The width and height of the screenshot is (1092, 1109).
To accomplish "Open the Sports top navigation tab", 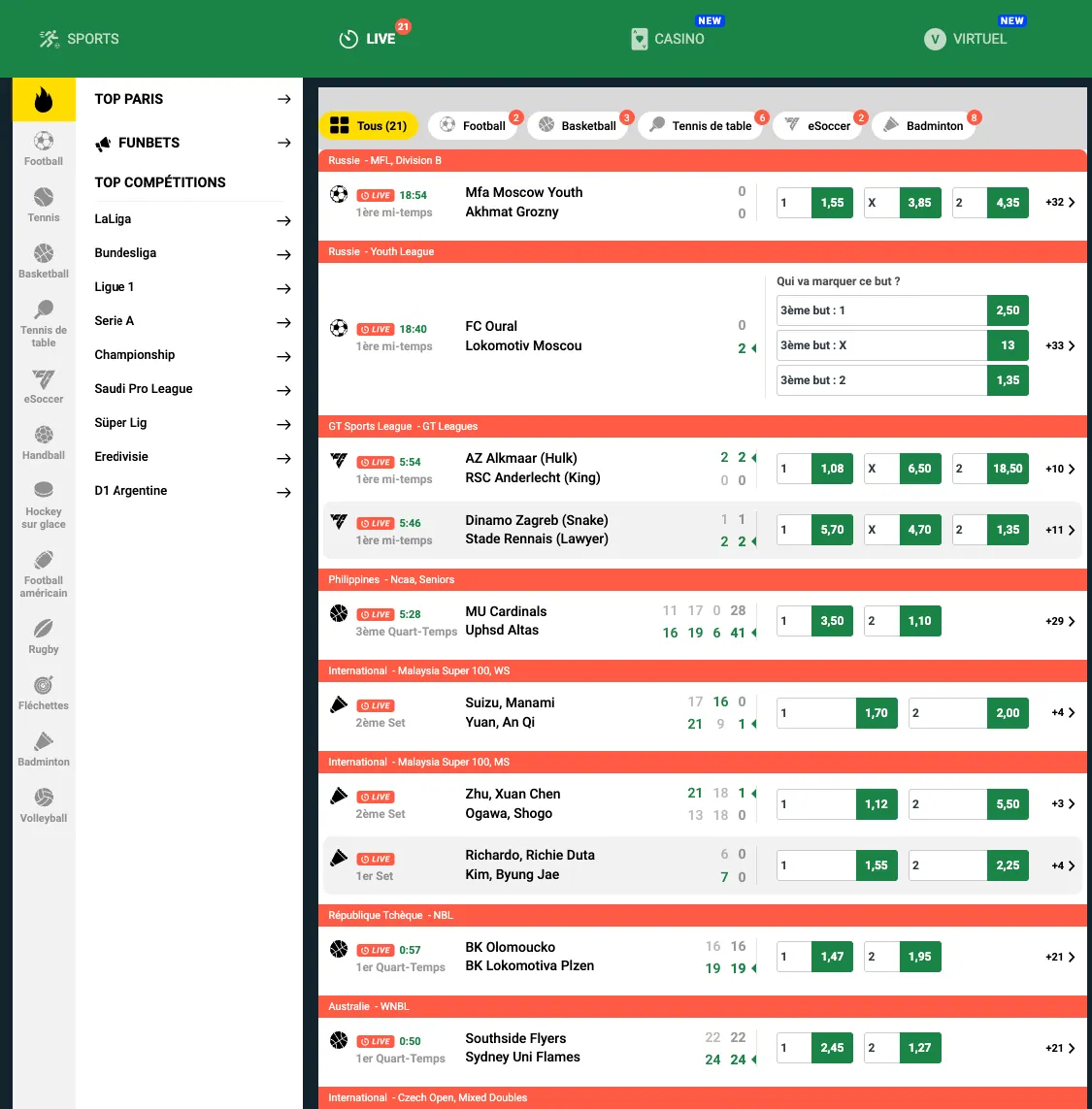I will click(79, 39).
